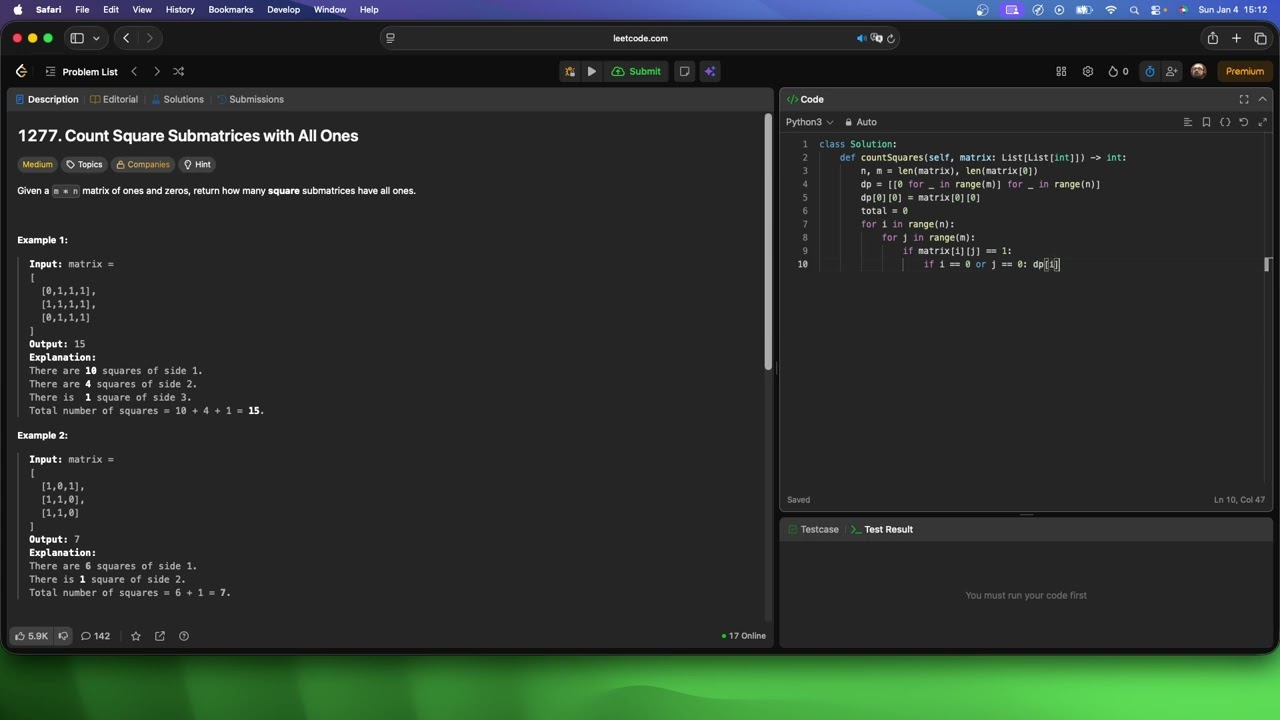Screen dimensions: 1280x720
Task: Pick a random problem with shuffle icon
Action: (178, 71)
